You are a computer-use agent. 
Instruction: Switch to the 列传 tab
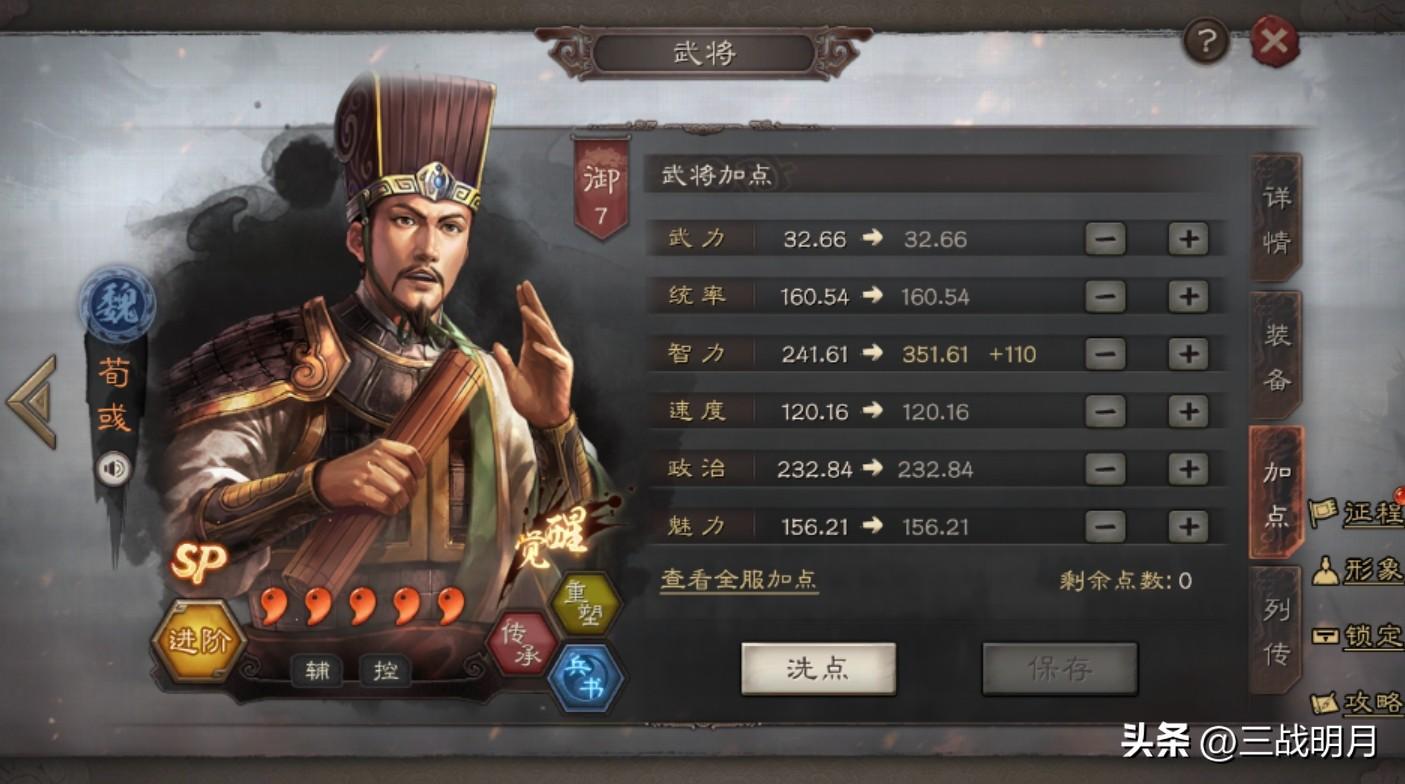pos(1276,631)
